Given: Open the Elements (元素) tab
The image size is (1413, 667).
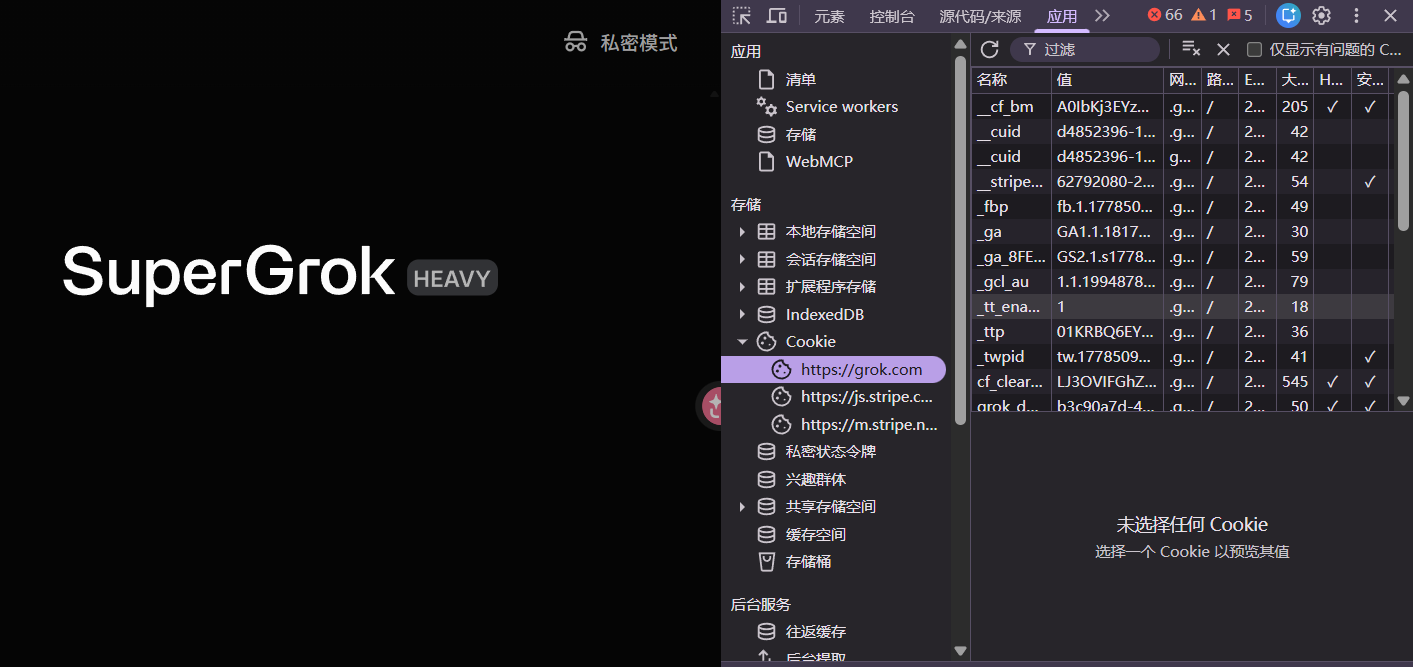Looking at the screenshot, I should tap(829, 16).
